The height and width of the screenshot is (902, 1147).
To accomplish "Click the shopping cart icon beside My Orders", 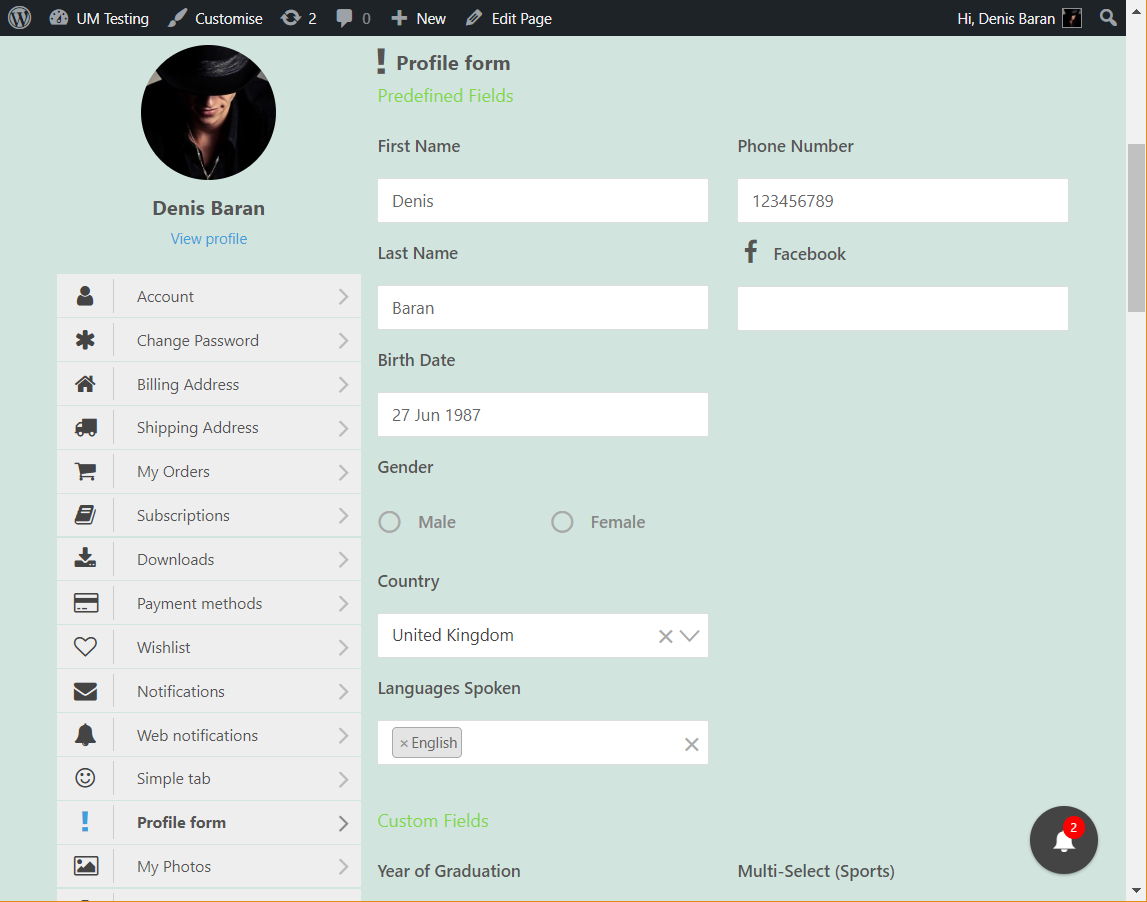I will point(85,470).
